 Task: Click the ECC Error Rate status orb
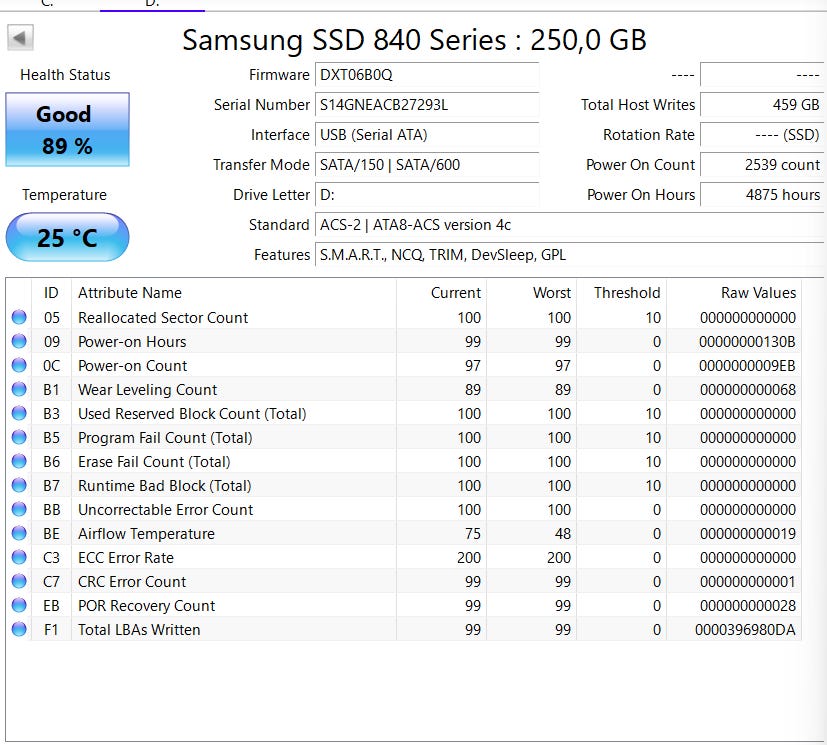19,558
